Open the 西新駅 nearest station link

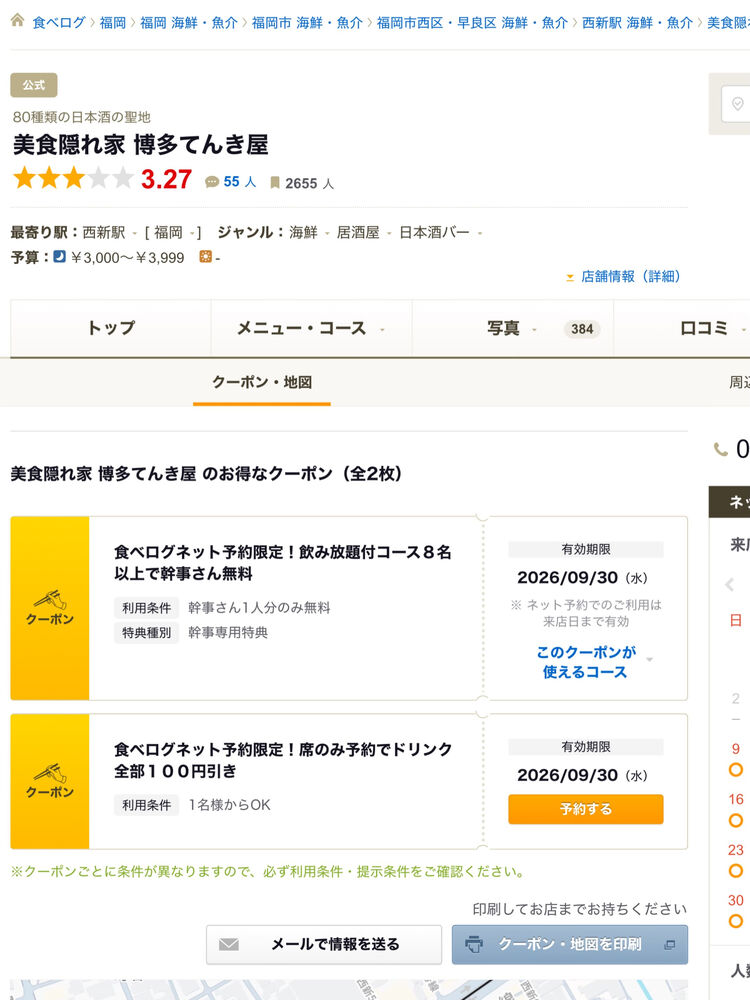point(104,232)
